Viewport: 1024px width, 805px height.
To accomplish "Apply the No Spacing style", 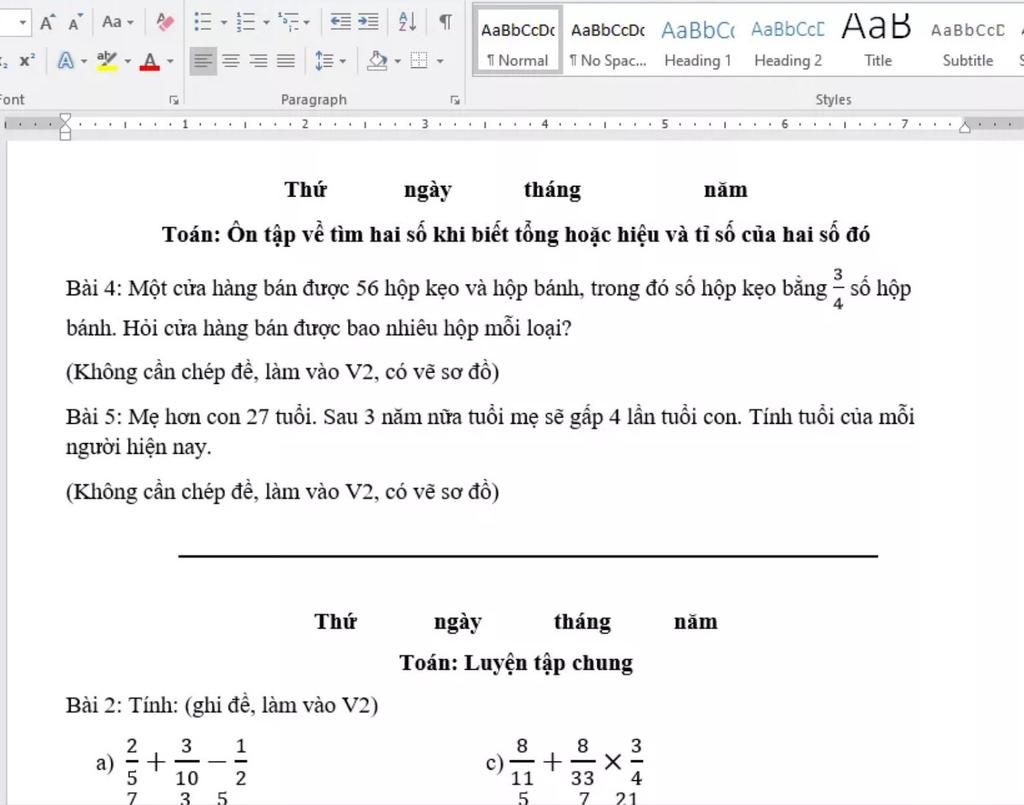I will (607, 42).
